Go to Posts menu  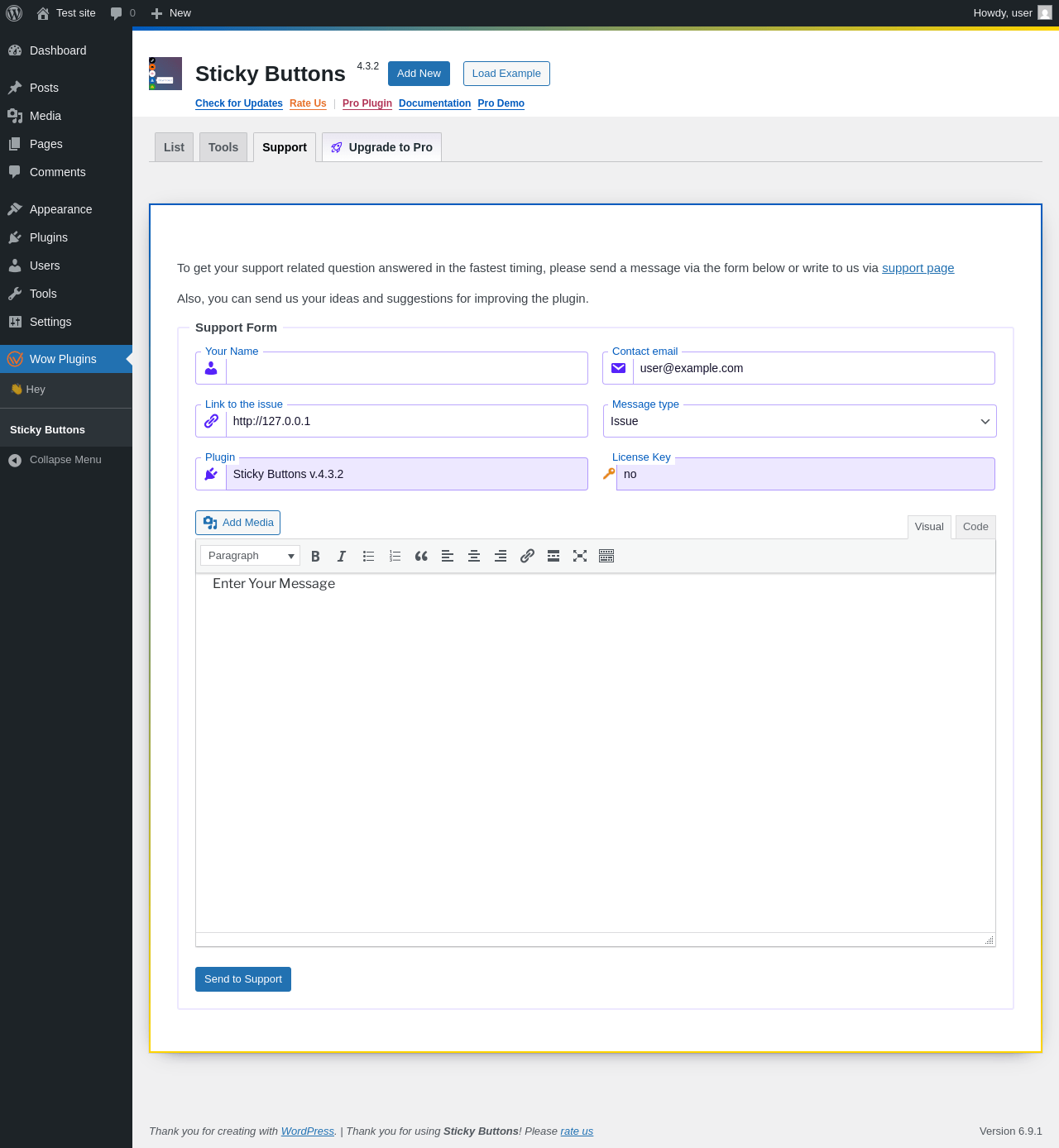pos(66,88)
